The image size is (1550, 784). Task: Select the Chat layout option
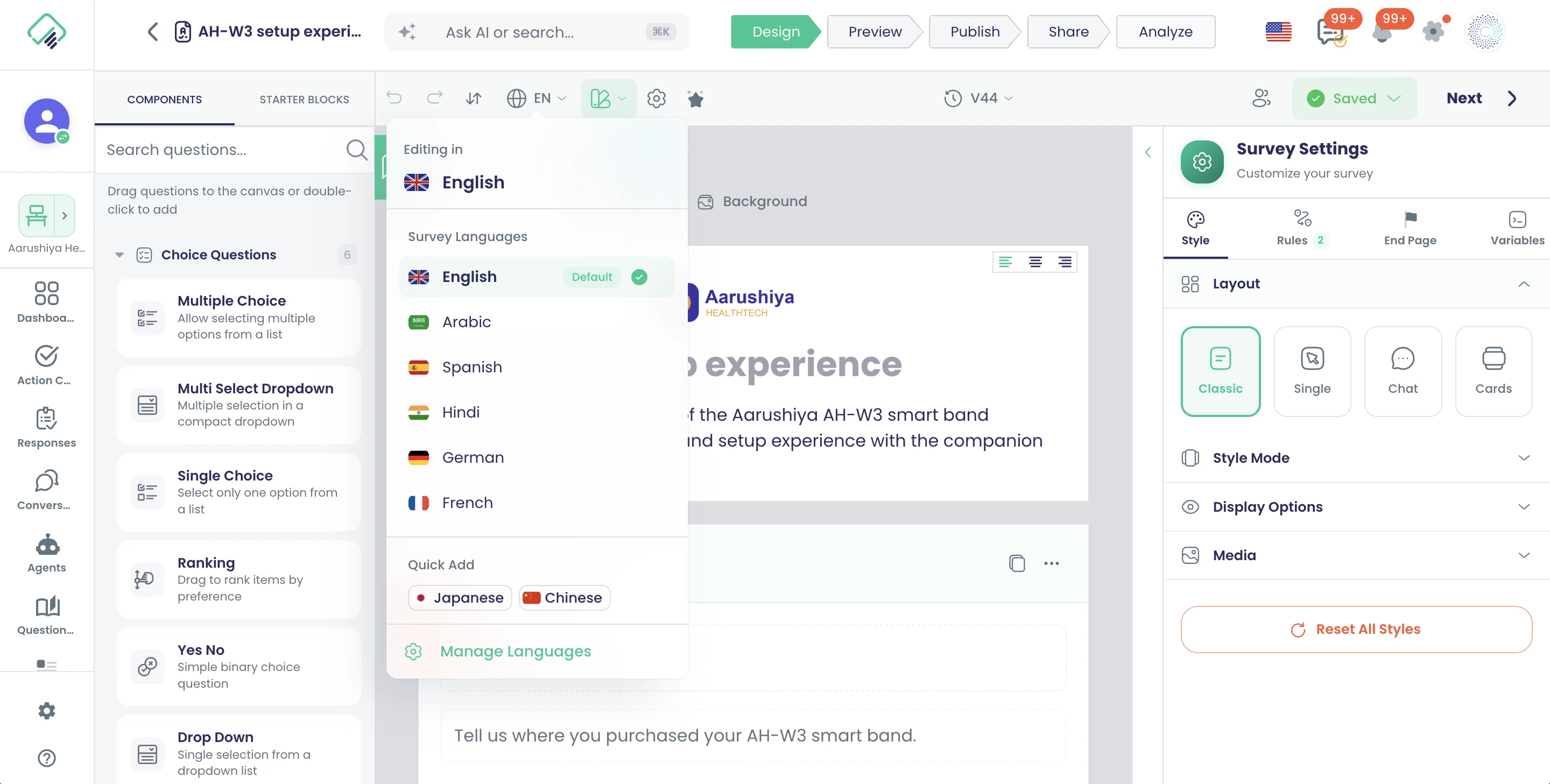1403,371
